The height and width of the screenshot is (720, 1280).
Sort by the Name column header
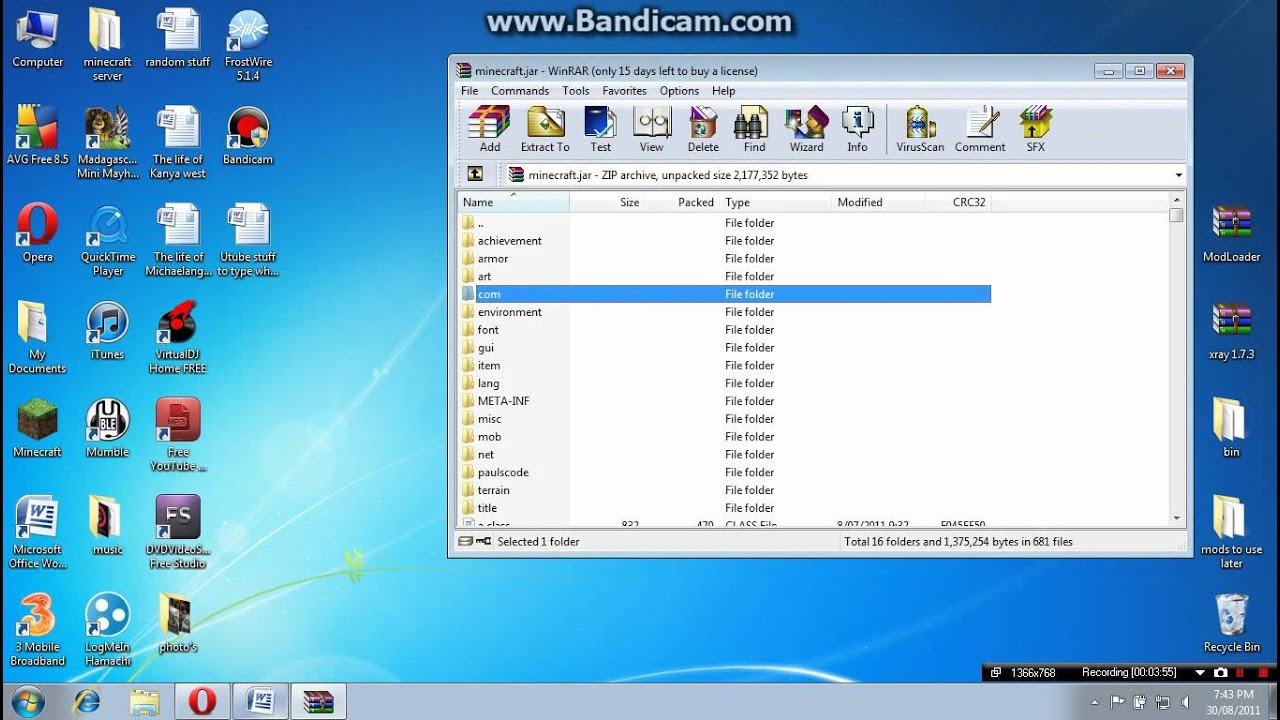514,202
